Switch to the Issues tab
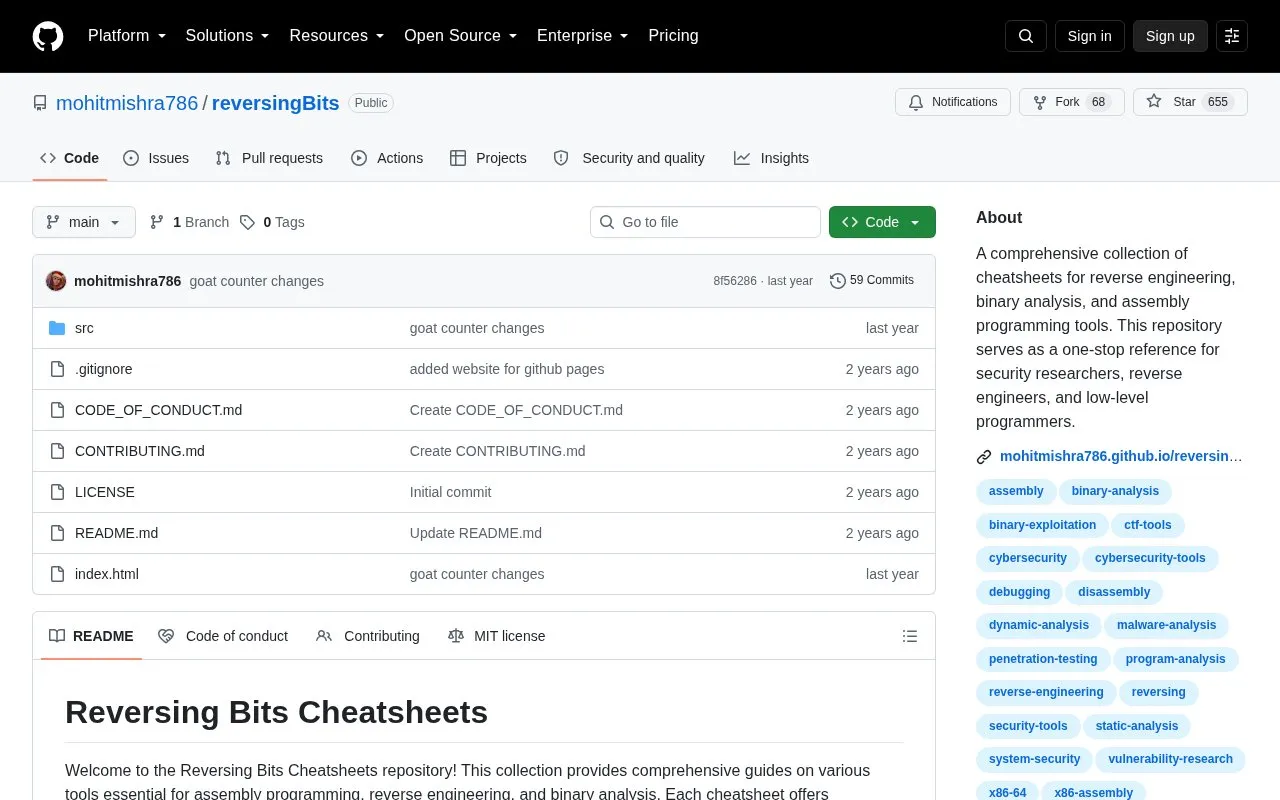This screenshot has height=800, width=1280. [x=156, y=158]
